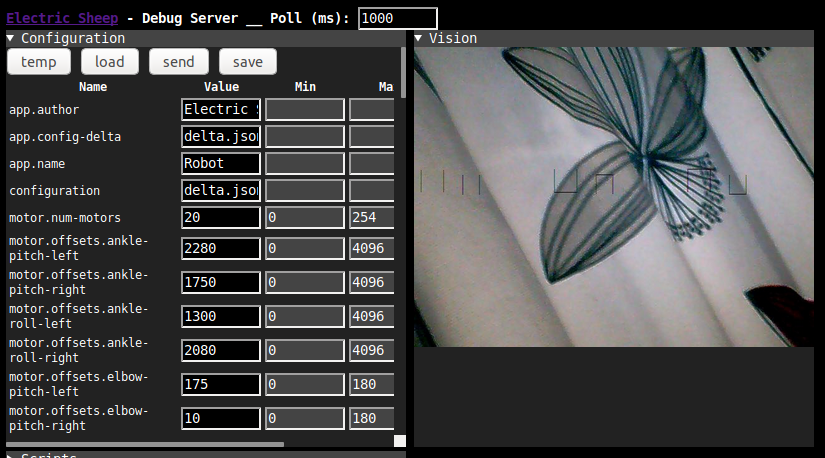The width and height of the screenshot is (825, 458).
Task: Click the Min field of app.name
Action: coord(305,163)
